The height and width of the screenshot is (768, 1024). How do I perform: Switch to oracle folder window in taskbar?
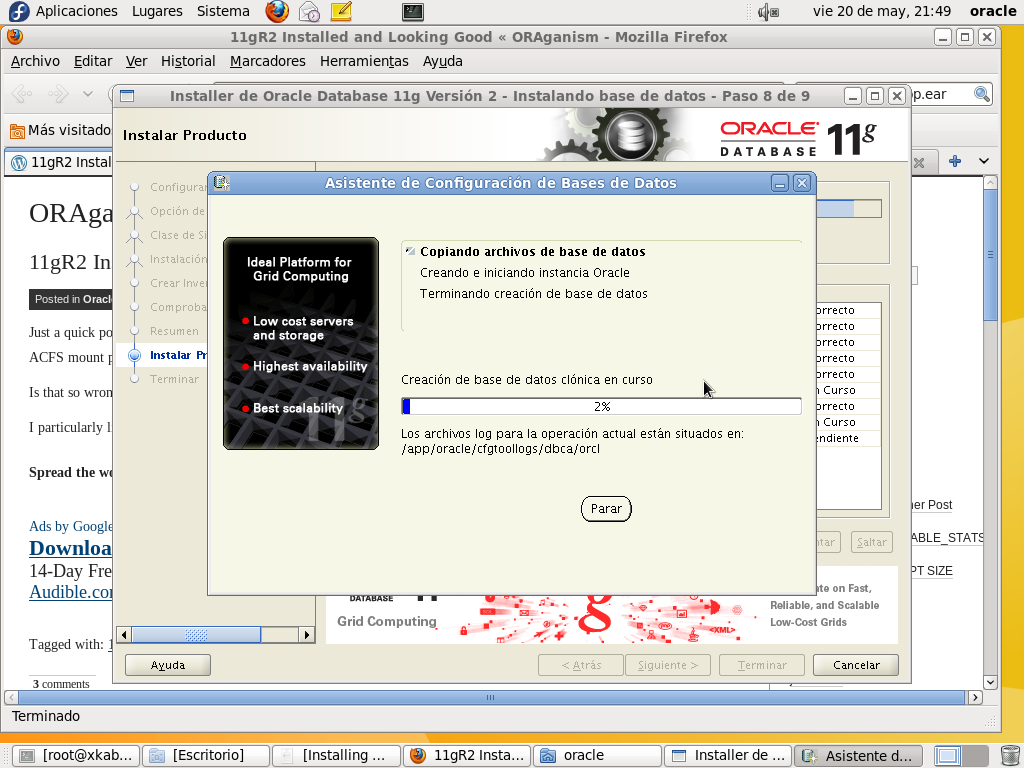(x=597, y=756)
